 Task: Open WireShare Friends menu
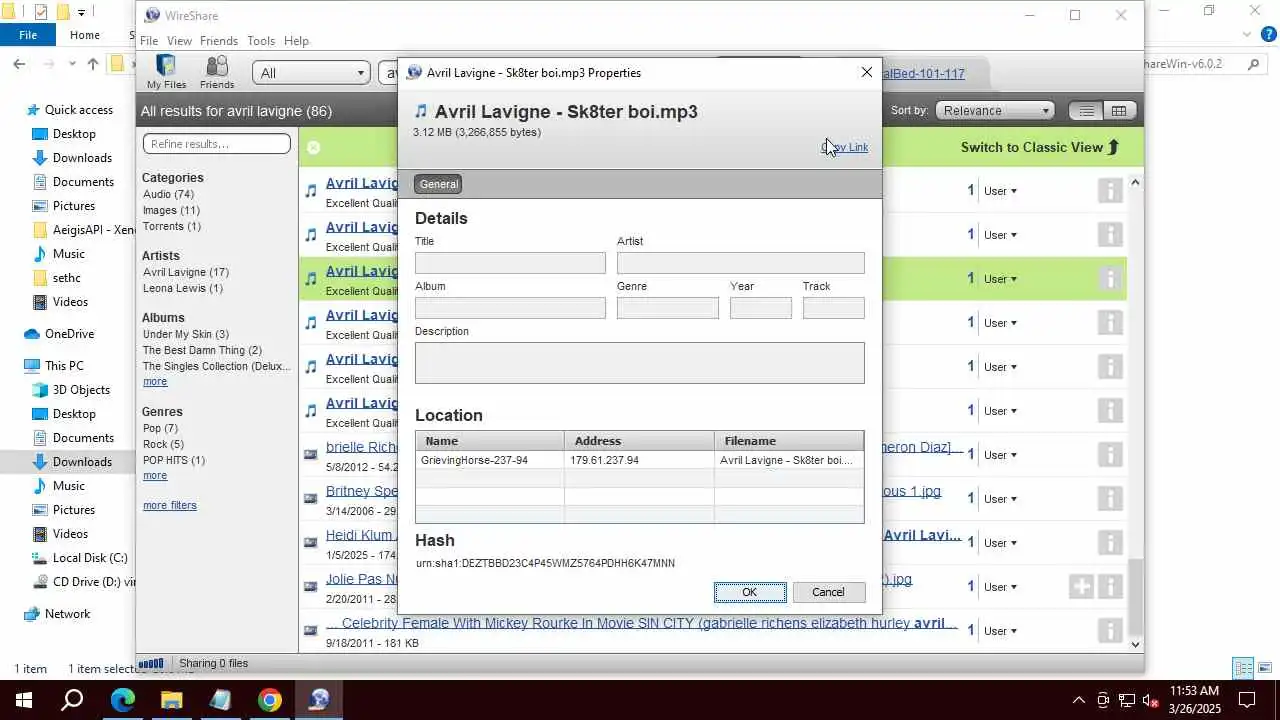pos(219,41)
